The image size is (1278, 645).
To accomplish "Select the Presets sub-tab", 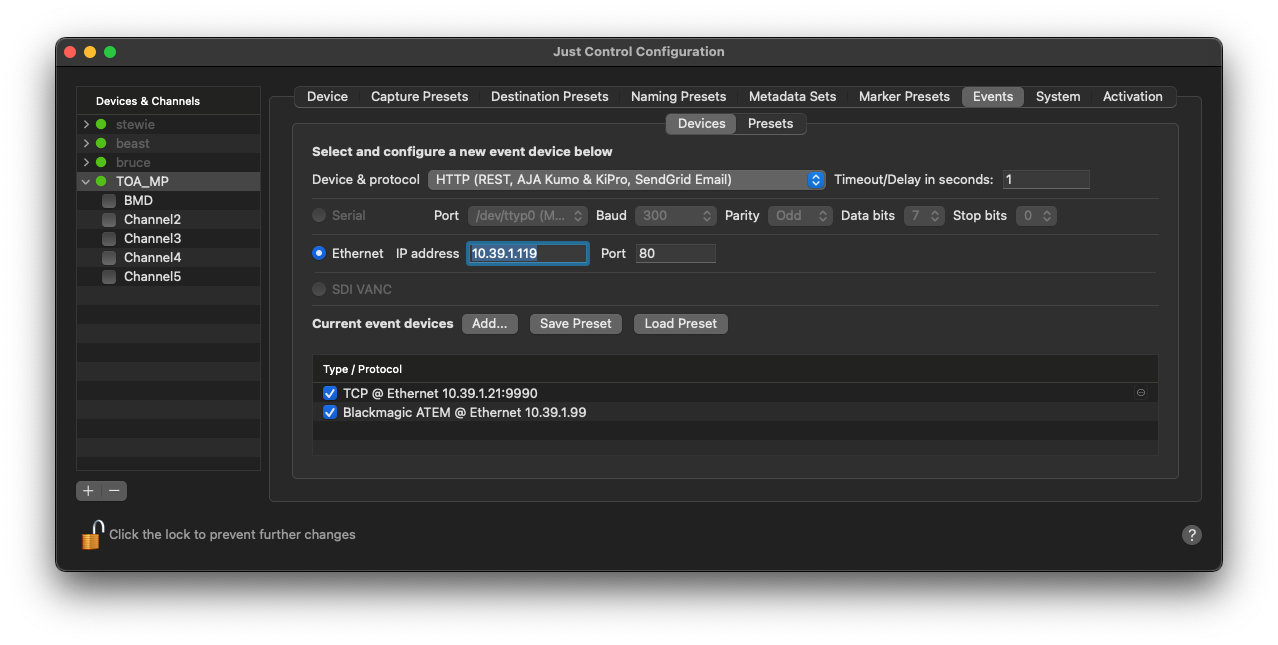I will [x=770, y=124].
